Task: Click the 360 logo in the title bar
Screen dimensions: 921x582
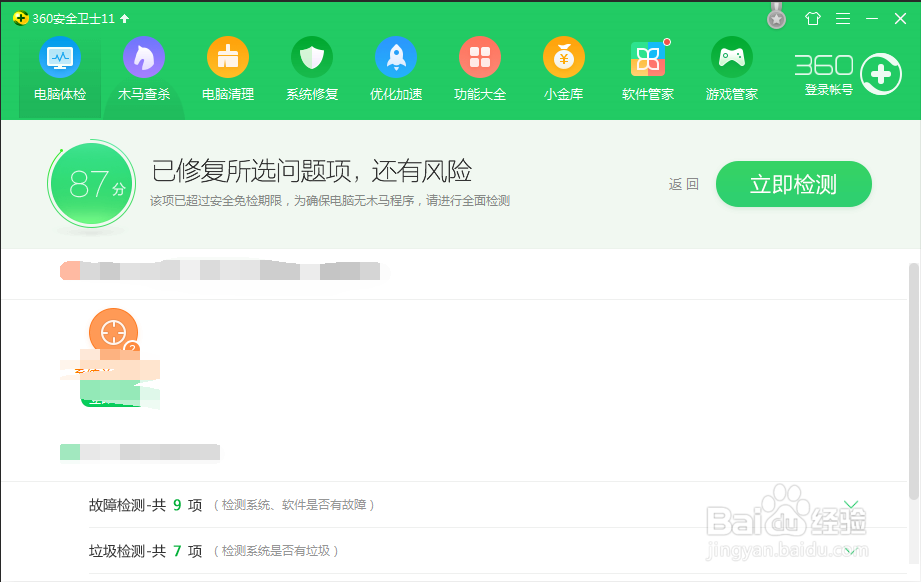Action: pyautogui.click(x=21, y=19)
